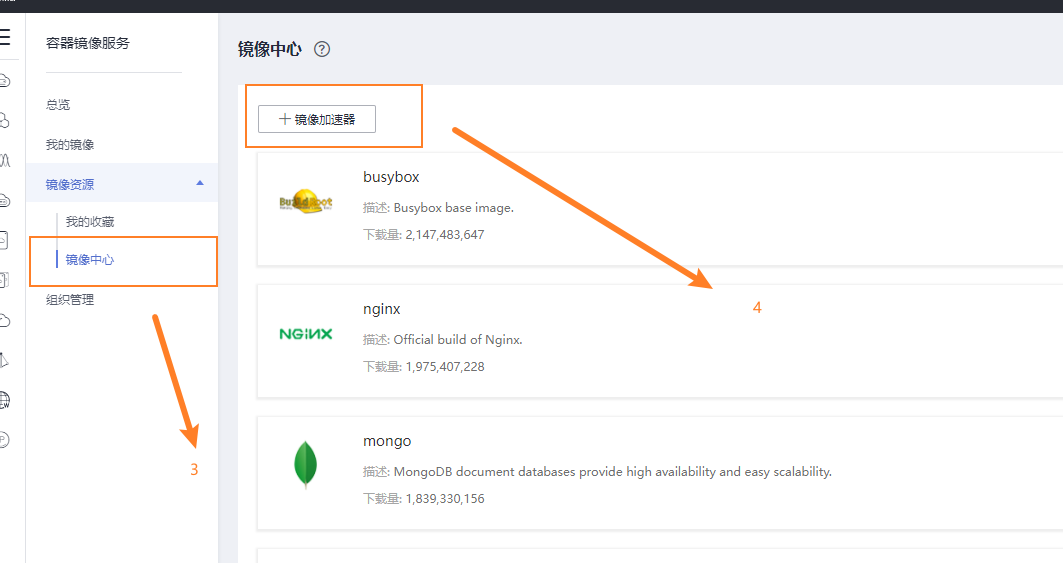Click the 镜像中心 page heading
Screen dimensions: 1063x563
click(269, 49)
